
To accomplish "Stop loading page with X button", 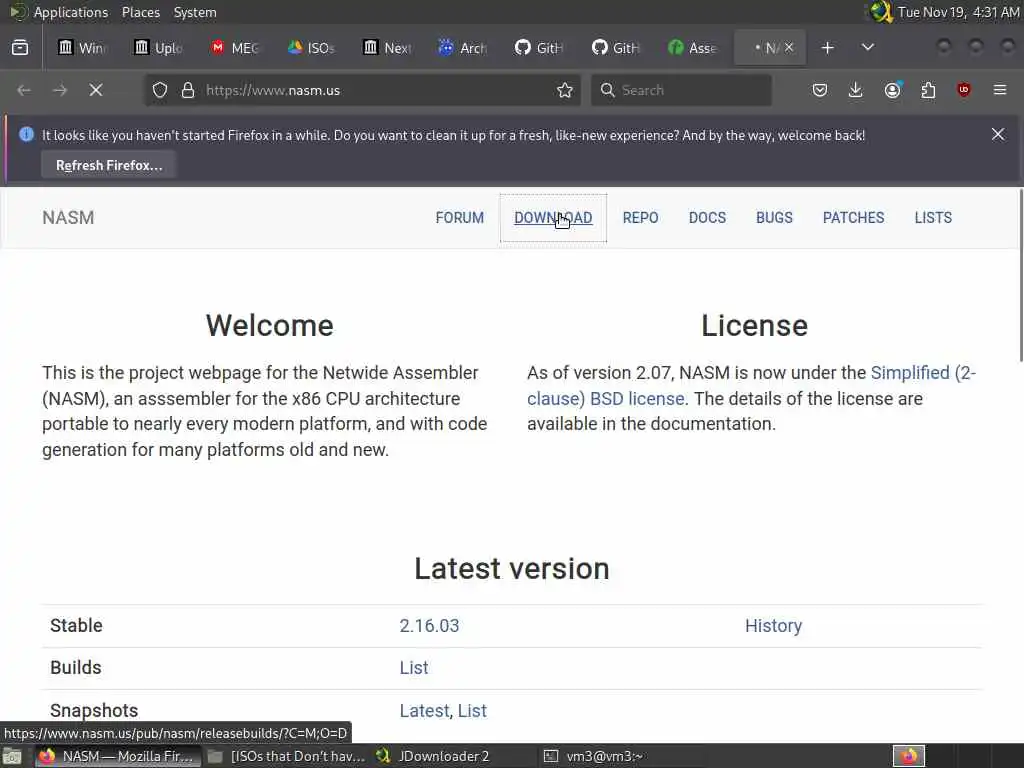I will (96, 90).
